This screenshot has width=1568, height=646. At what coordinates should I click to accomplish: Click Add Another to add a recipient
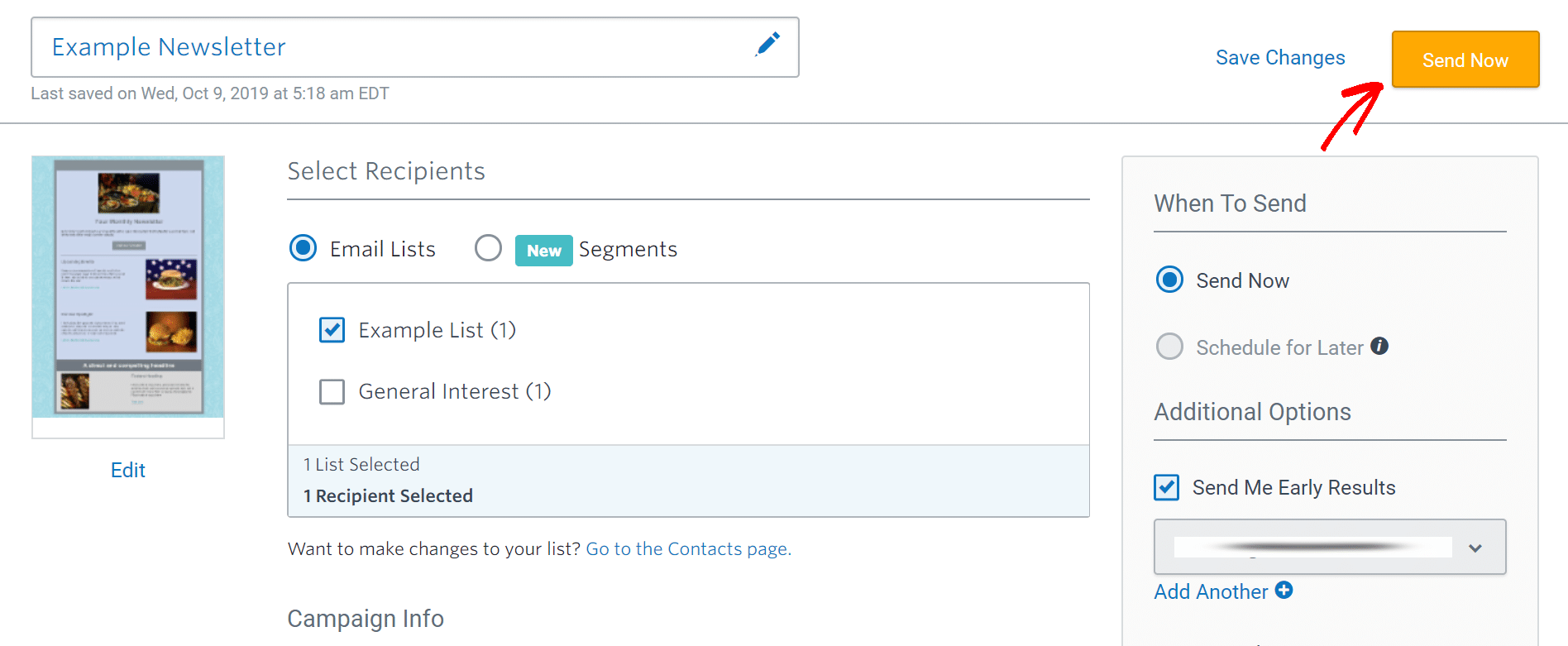(x=1212, y=591)
